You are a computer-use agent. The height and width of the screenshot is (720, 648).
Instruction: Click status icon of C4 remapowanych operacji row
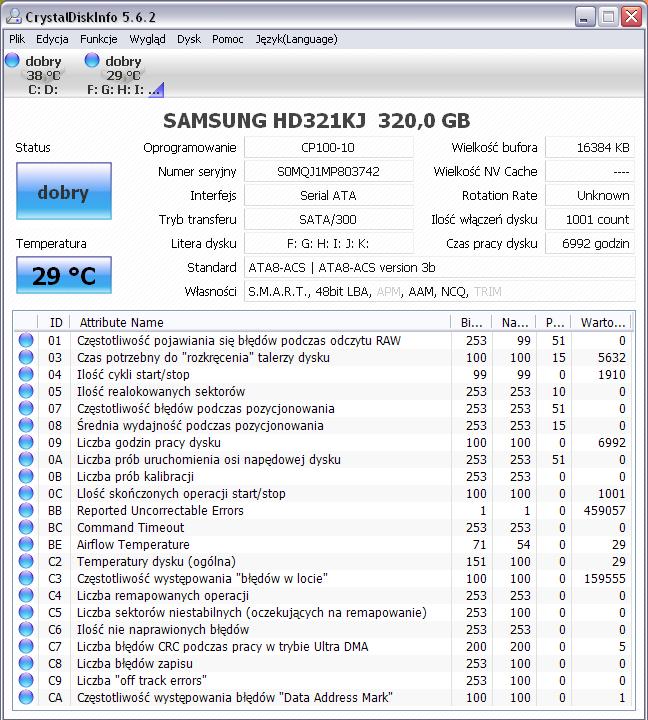(x=26, y=595)
